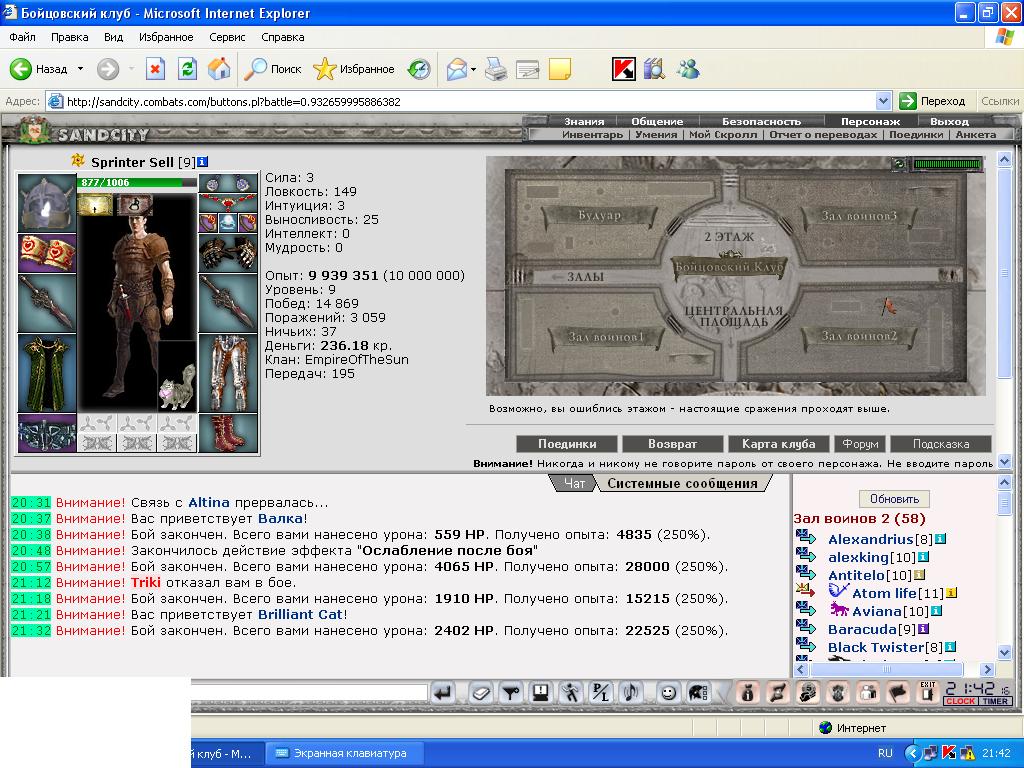The height and width of the screenshot is (768, 1024).
Task: Click the eraser clear-chat icon
Action: pos(481,693)
